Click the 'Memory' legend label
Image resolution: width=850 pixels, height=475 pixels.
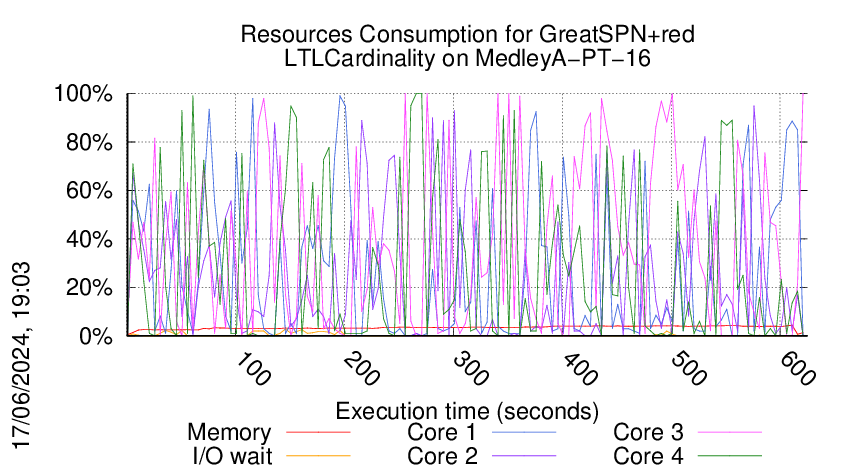pos(229,433)
